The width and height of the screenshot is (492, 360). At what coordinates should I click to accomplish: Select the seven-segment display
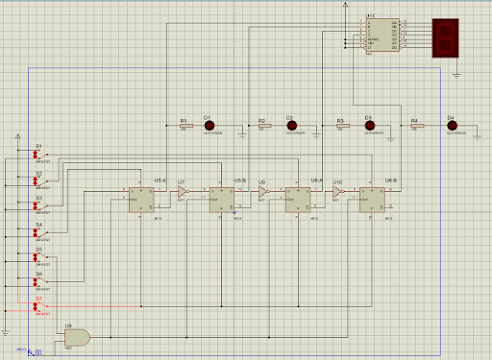[445, 38]
